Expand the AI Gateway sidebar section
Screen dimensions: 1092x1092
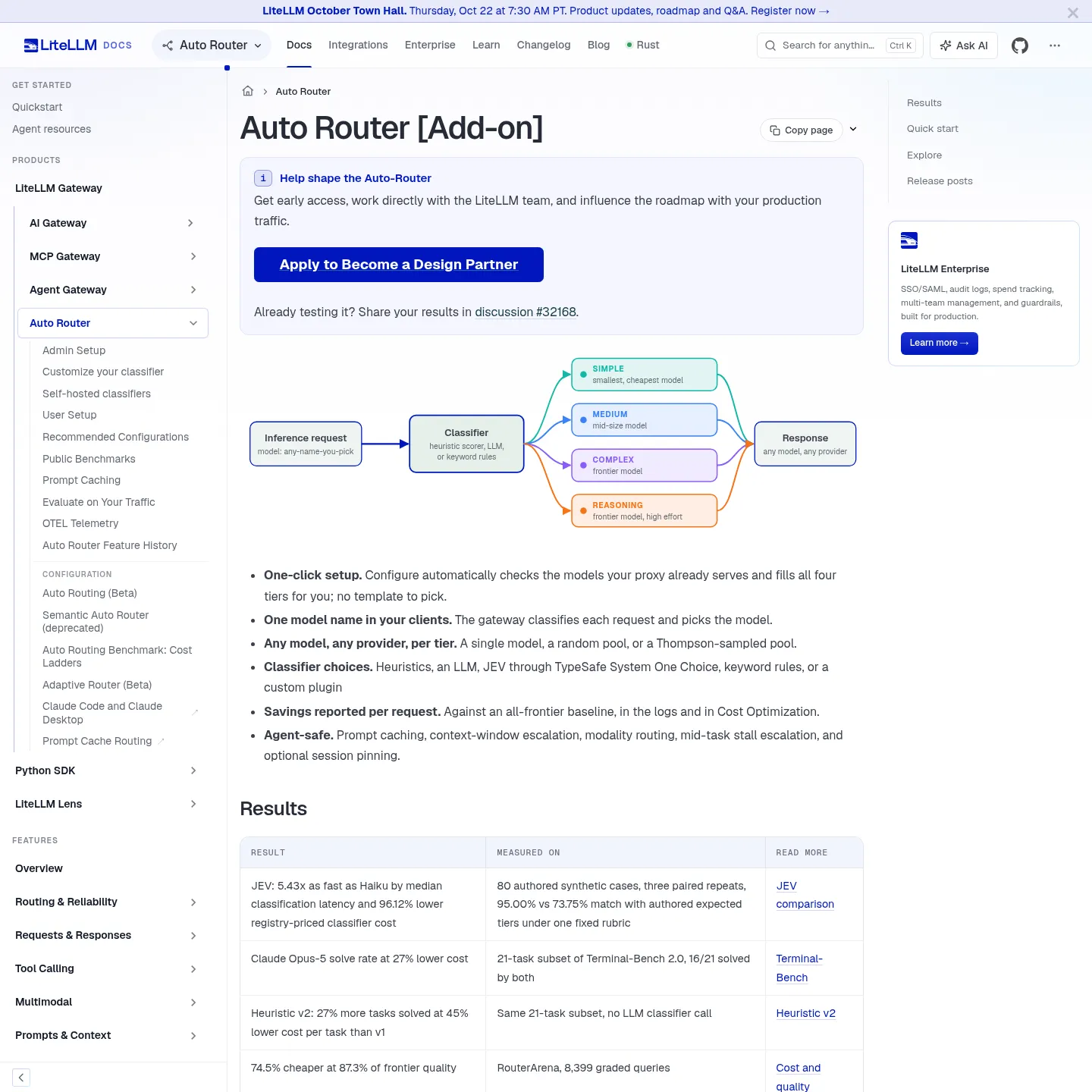point(190,223)
